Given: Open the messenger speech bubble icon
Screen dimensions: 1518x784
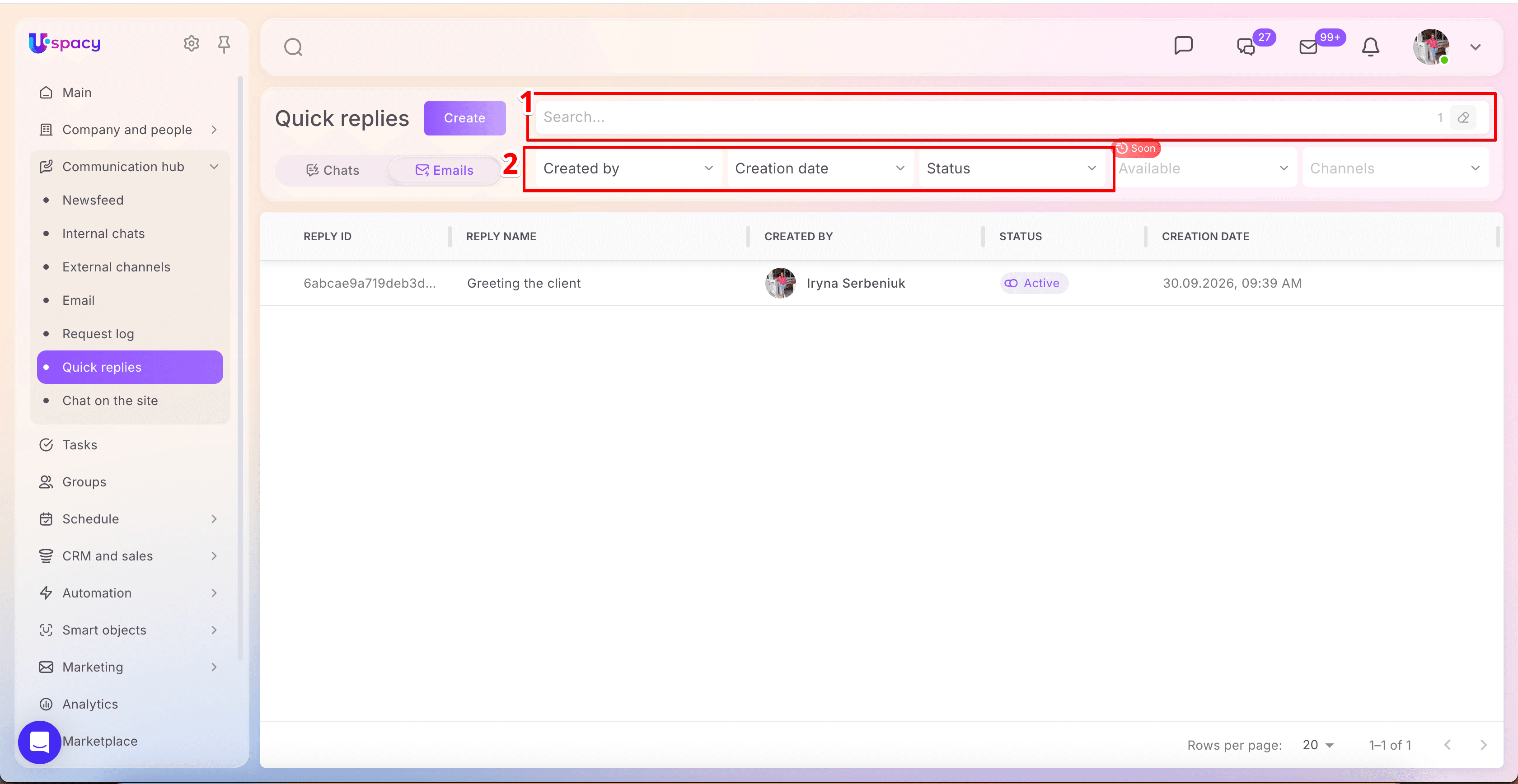Looking at the screenshot, I should [1183, 46].
